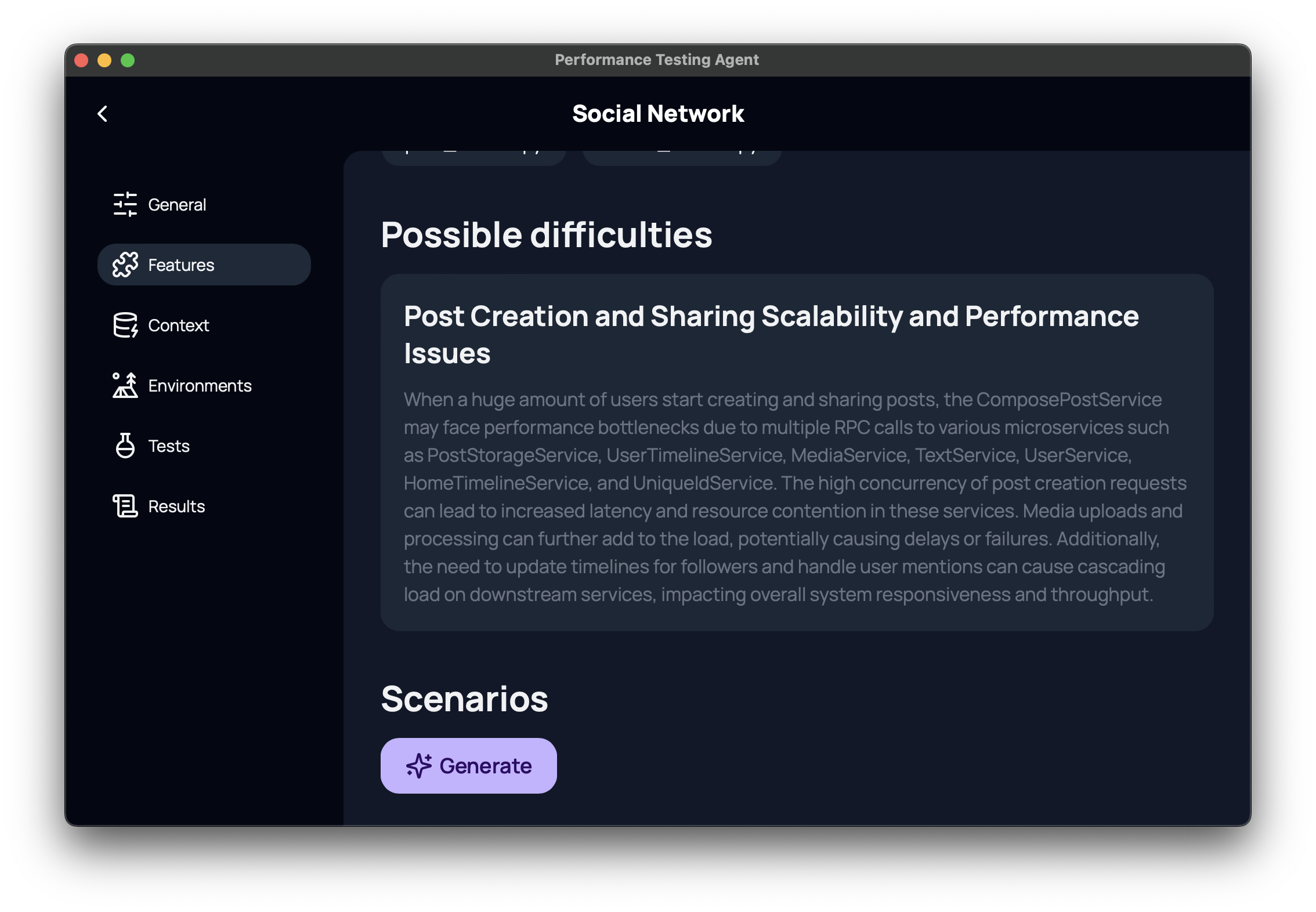This screenshot has height=912, width=1316.
Task: Click the sparkle icon inside Generate
Action: click(419, 765)
